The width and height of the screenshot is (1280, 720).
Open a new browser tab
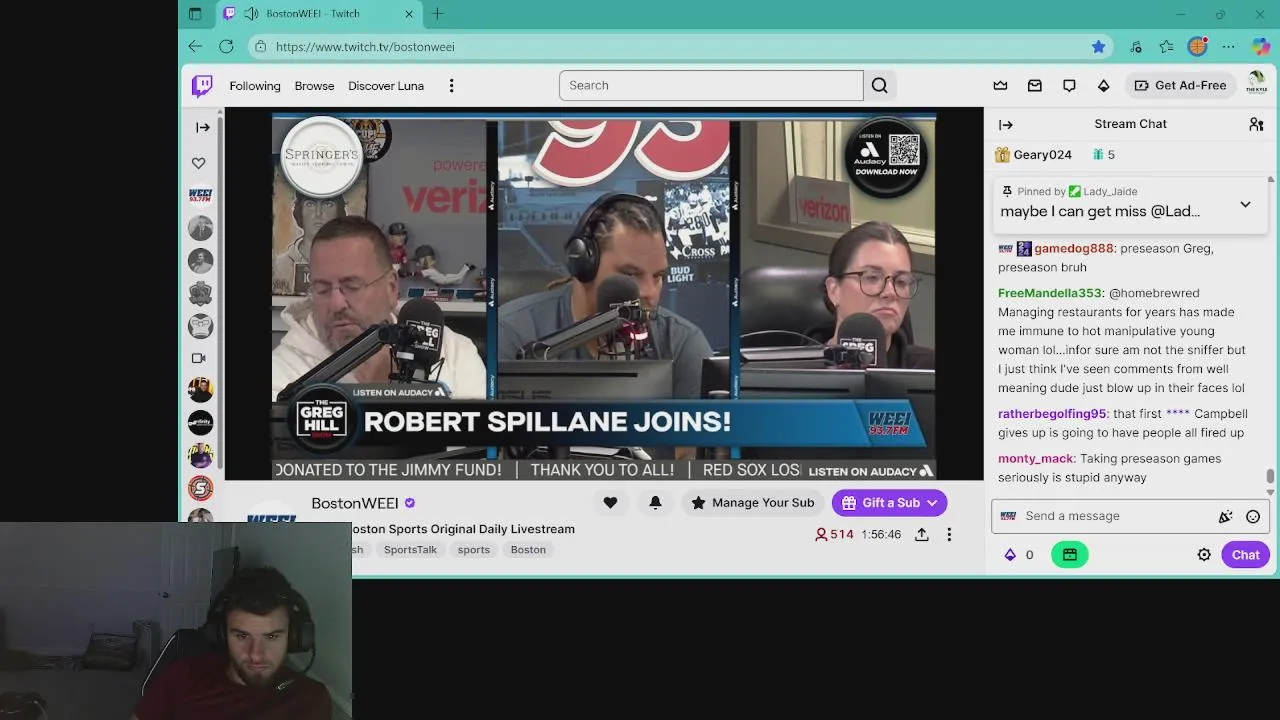[437, 14]
